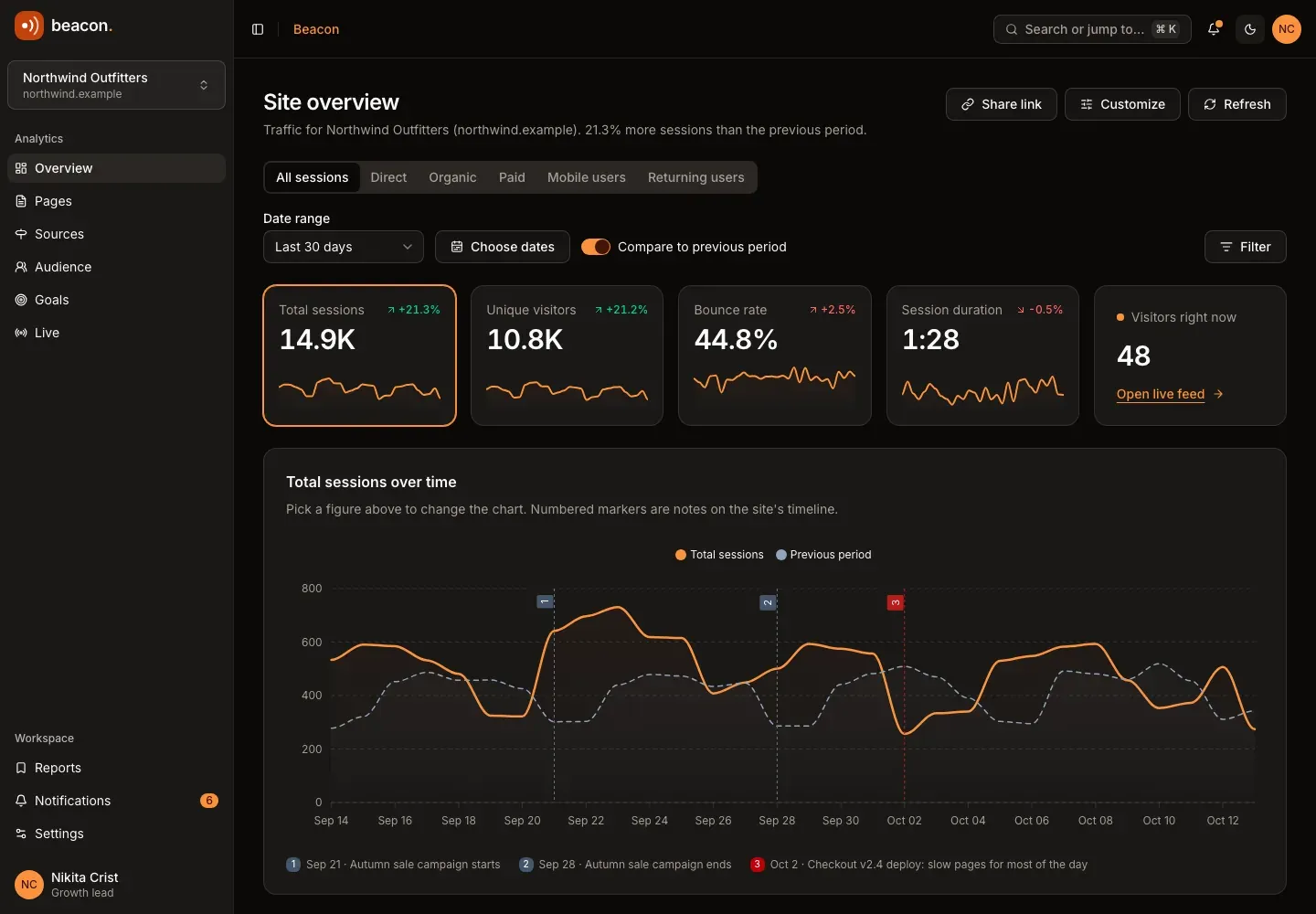The image size is (1316, 914).
Task: Open the Filter options
Action: (1246, 247)
